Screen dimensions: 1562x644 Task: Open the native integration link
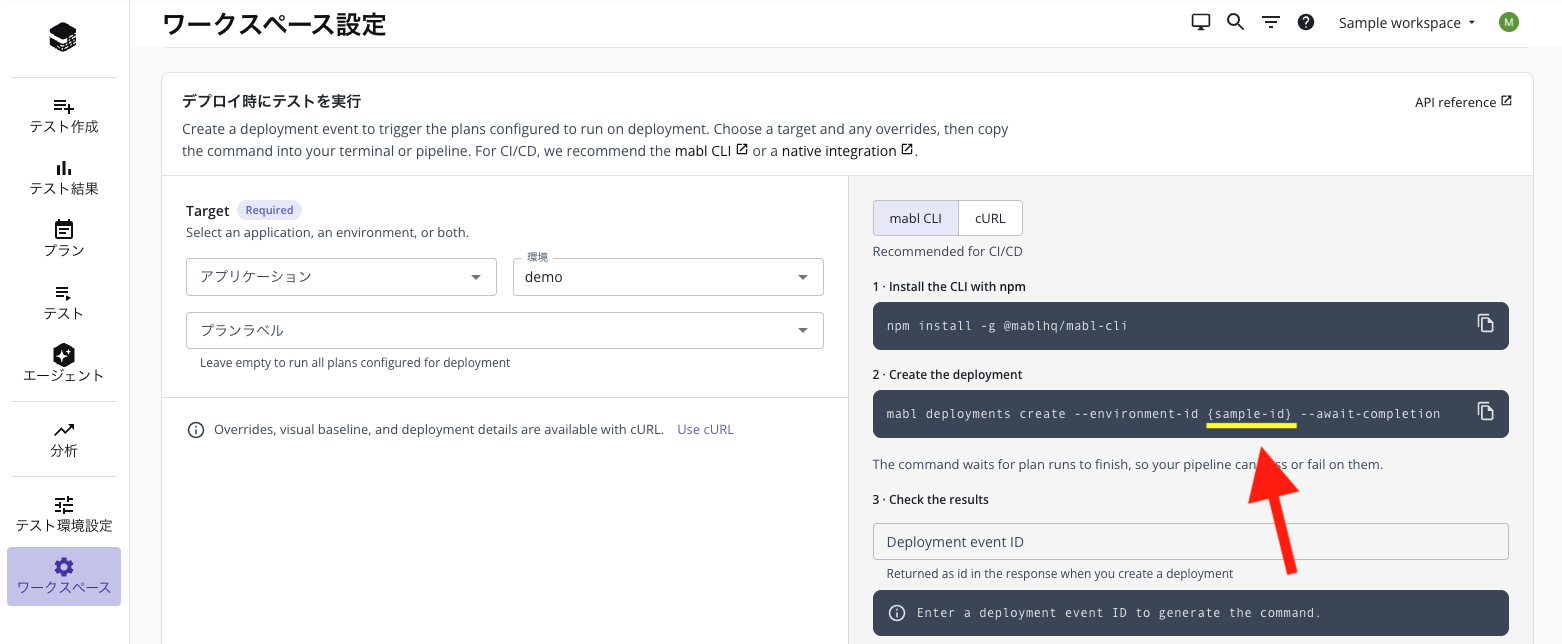(x=847, y=151)
